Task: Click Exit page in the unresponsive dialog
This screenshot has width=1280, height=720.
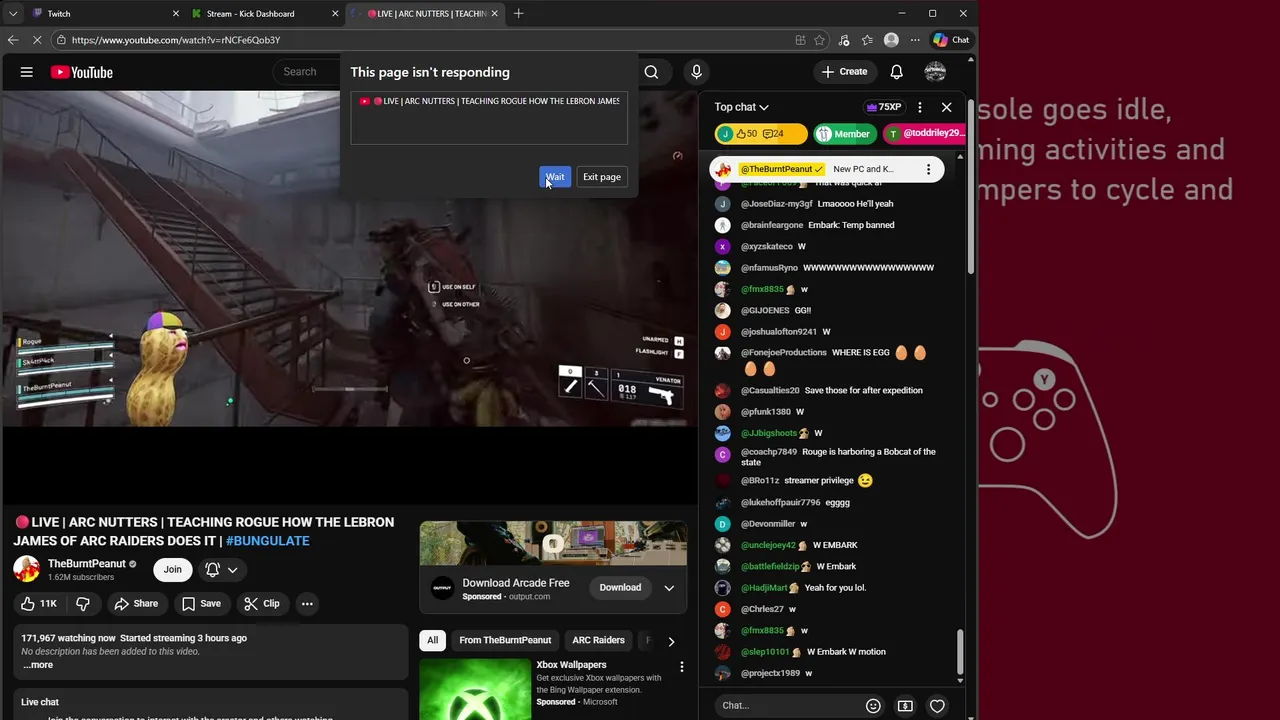Action: coord(602,177)
